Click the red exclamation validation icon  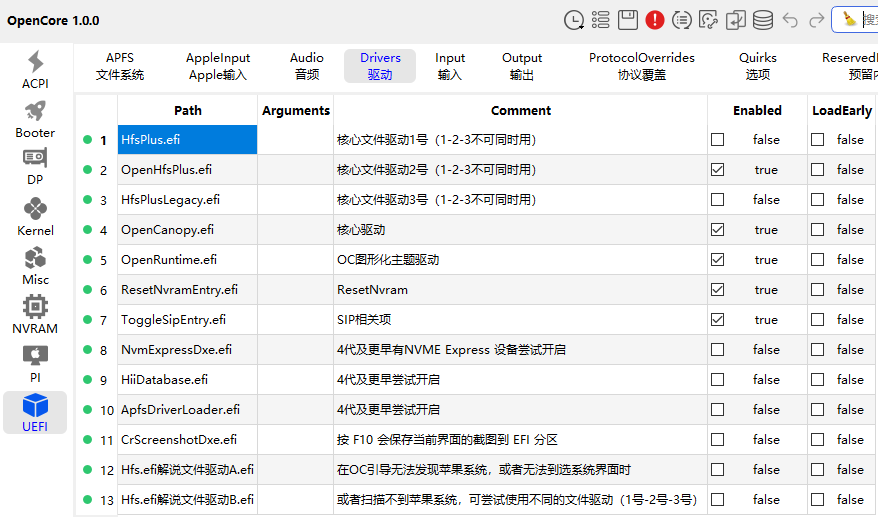[x=655, y=20]
